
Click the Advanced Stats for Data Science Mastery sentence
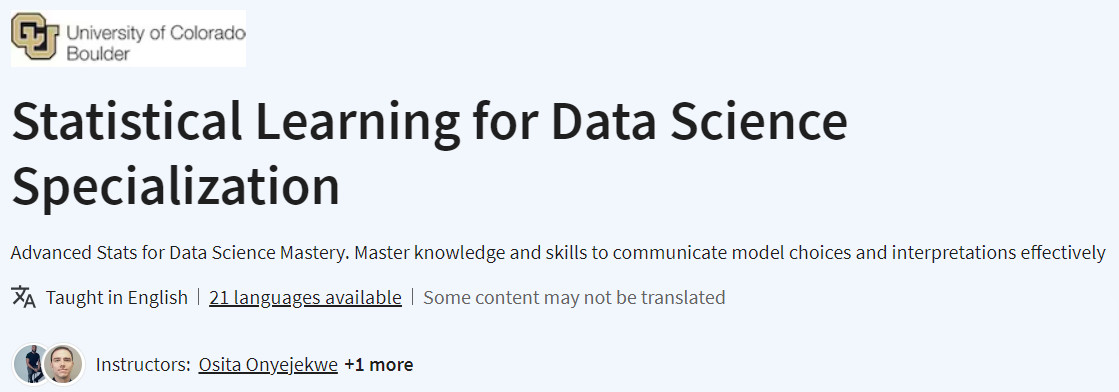pos(181,253)
